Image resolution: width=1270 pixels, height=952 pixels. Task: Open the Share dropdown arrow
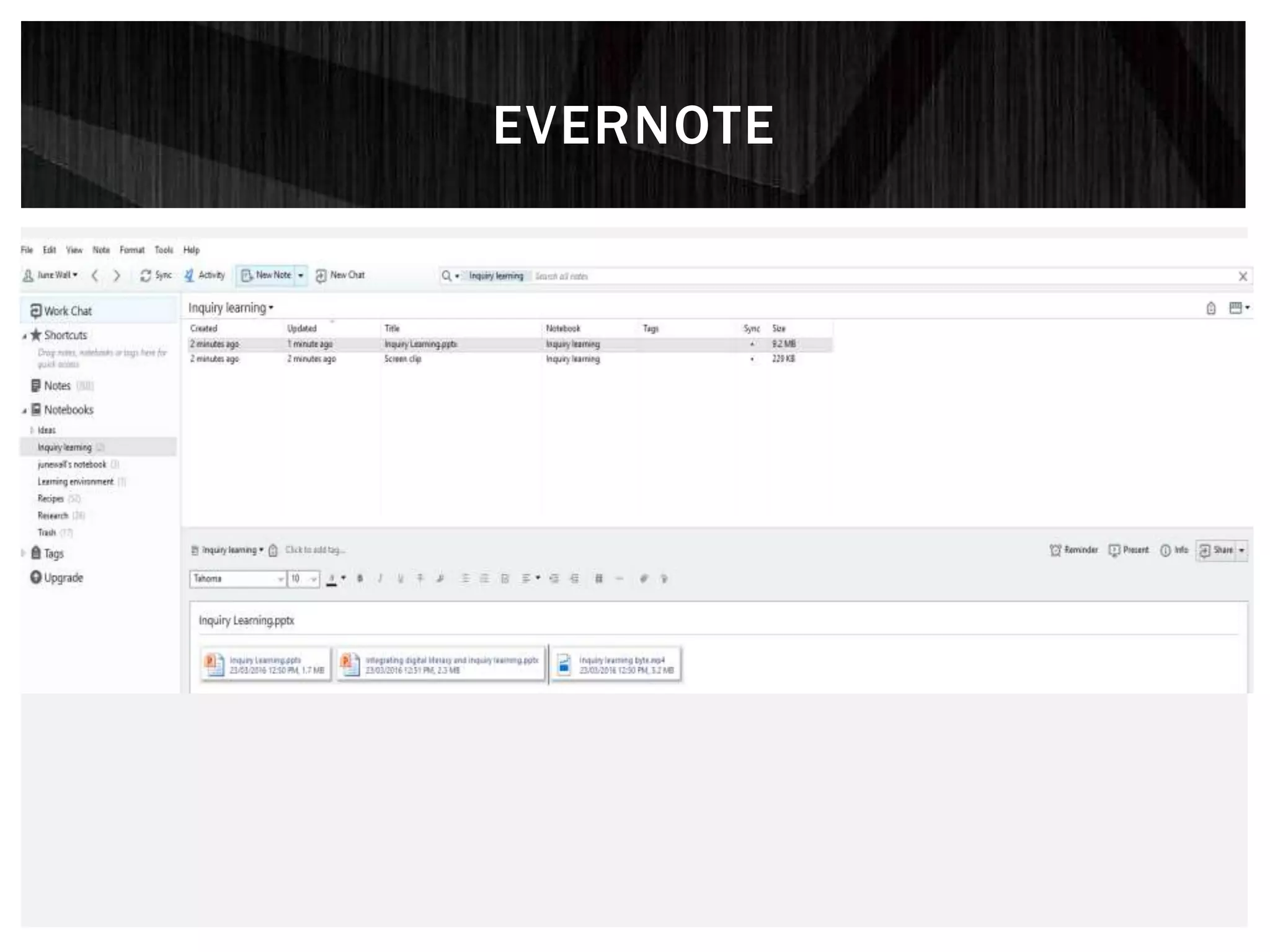(x=1241, y=550)
